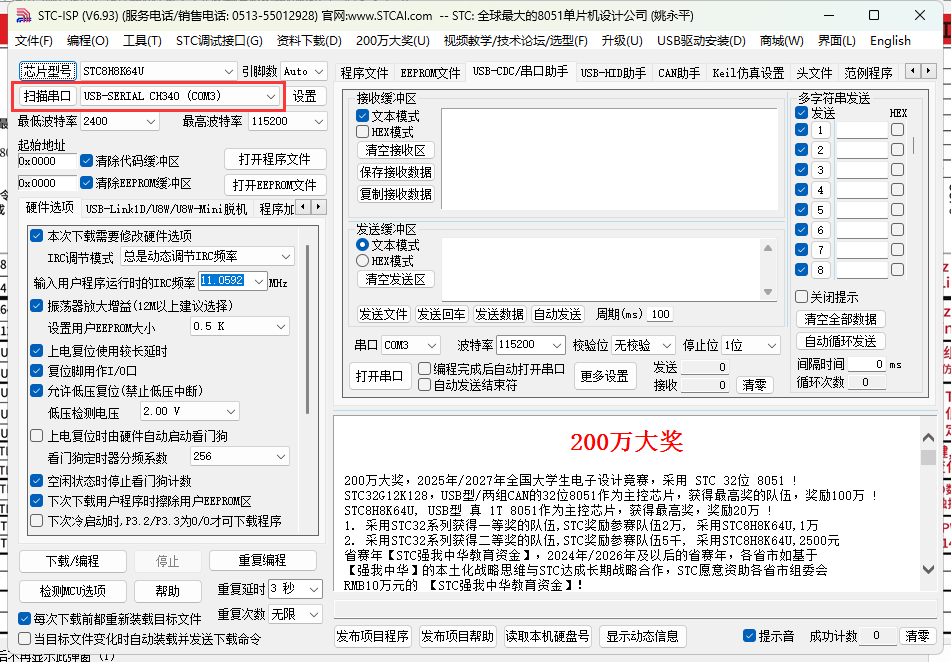Open the STC调试接口(G) menu
951x662 pixels.
point(219,41)
